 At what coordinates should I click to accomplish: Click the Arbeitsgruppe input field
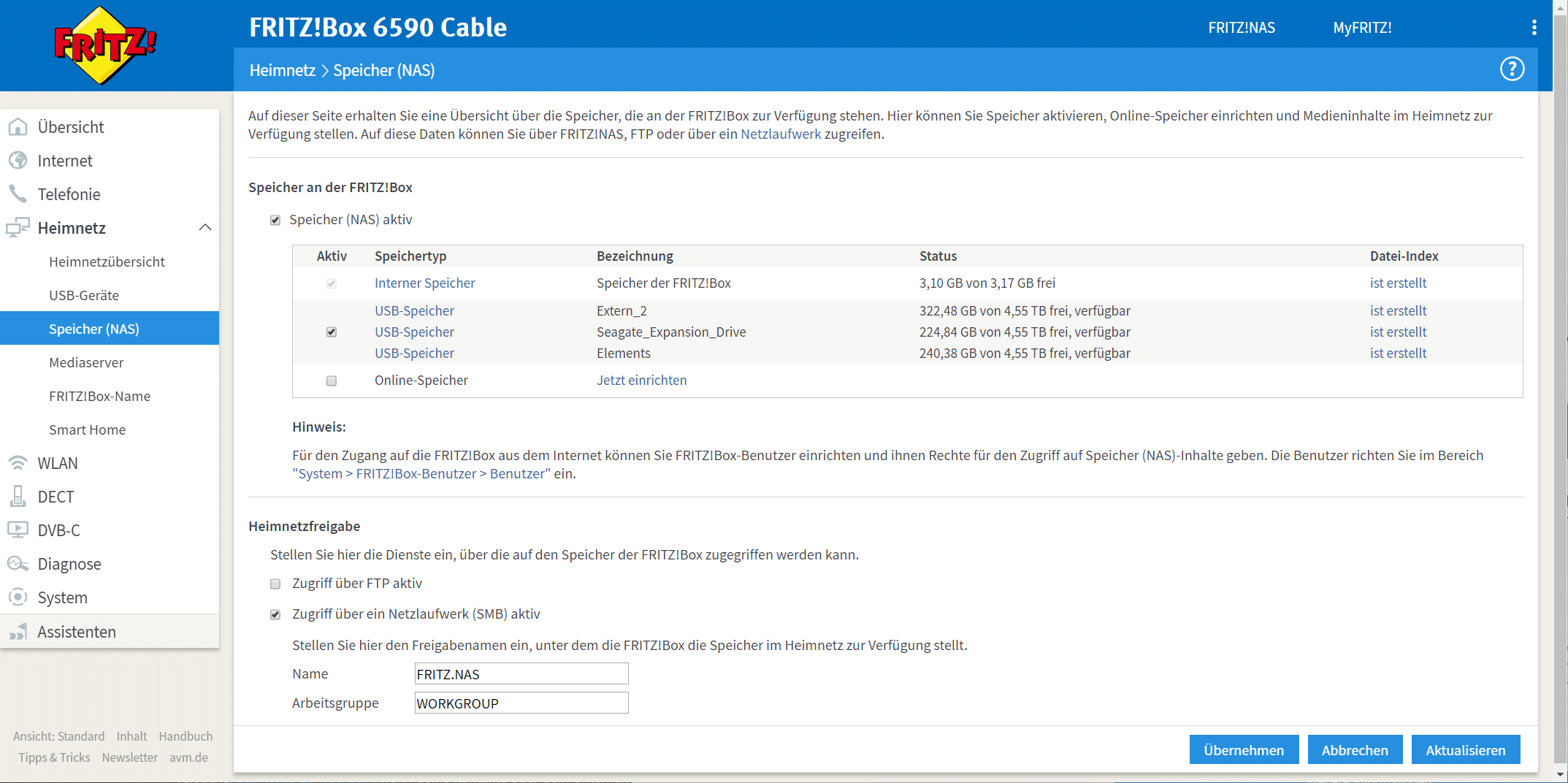coord(521,703)
